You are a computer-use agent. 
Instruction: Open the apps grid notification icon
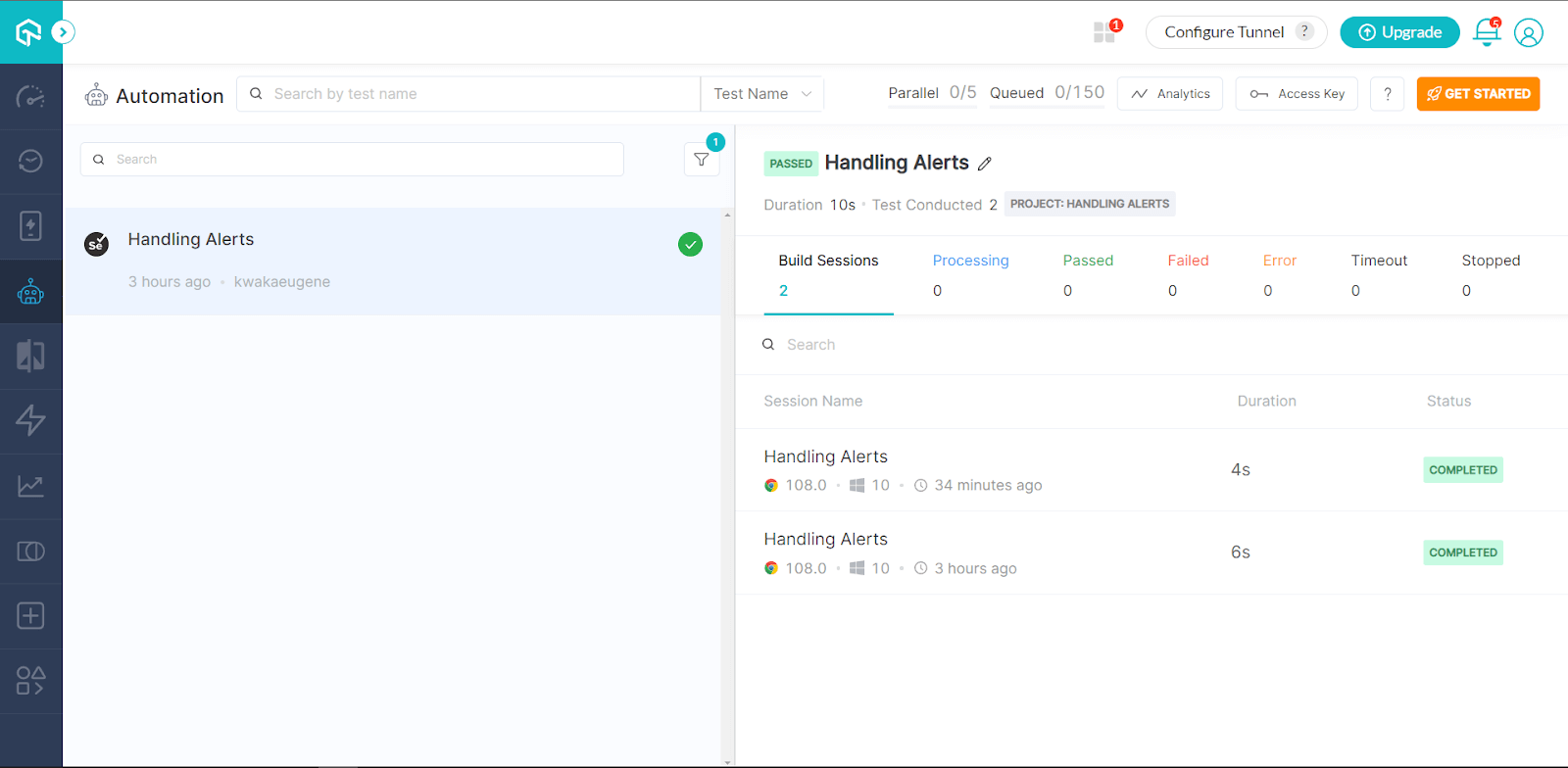[1105, 32]
